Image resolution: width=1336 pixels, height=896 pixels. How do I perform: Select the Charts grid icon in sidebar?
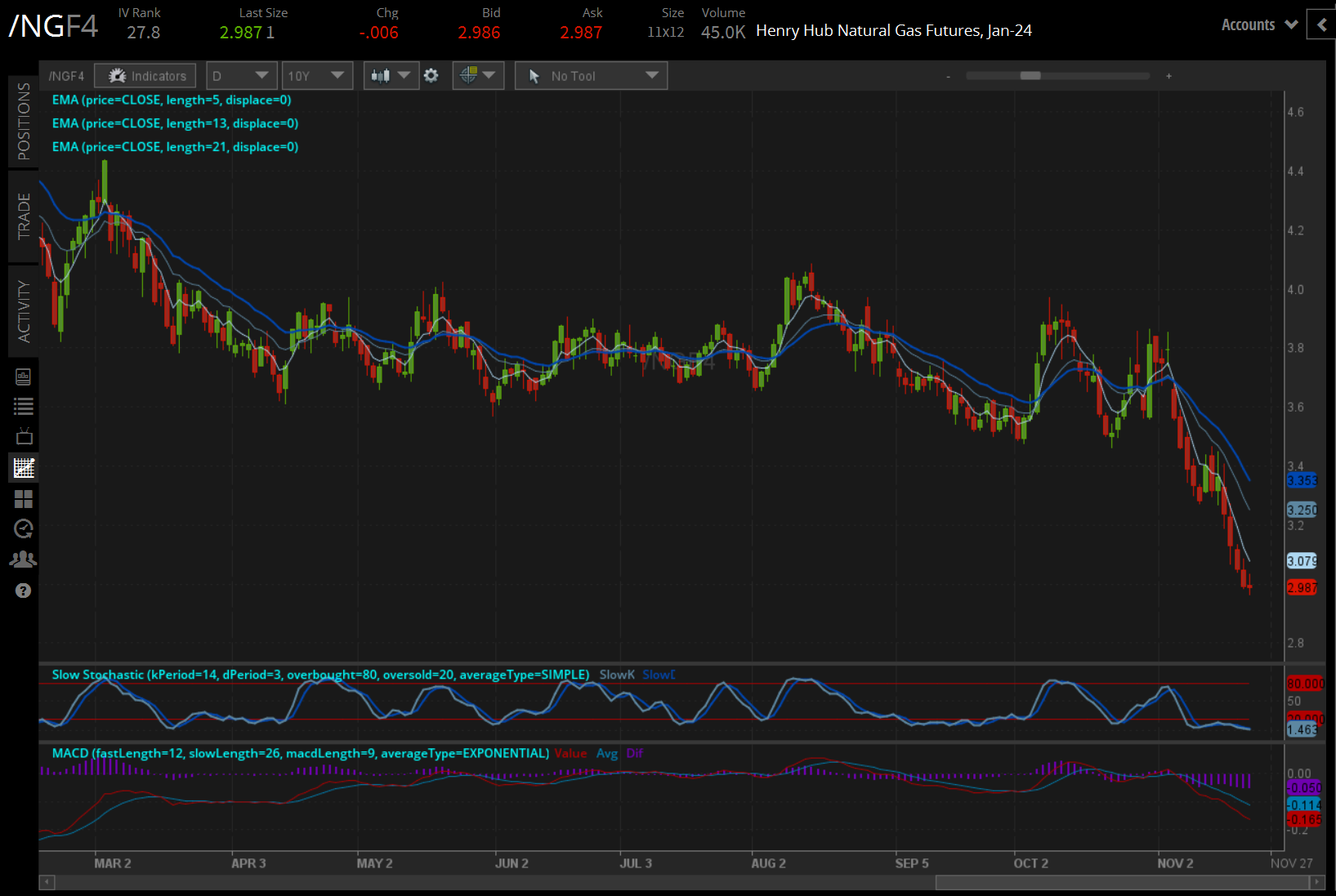pos(23,499)
